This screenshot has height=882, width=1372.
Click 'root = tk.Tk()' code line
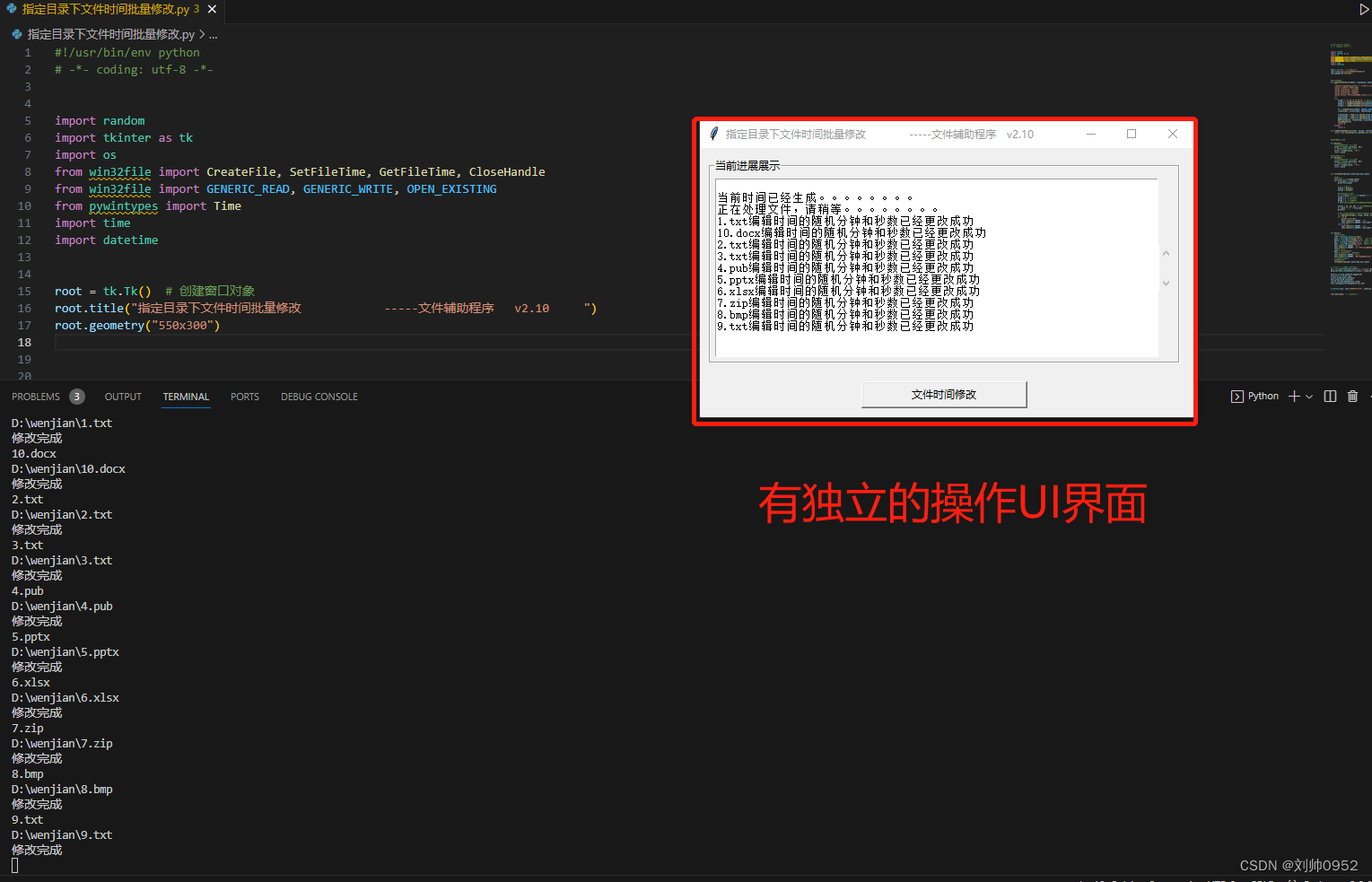tap(103, 291)
